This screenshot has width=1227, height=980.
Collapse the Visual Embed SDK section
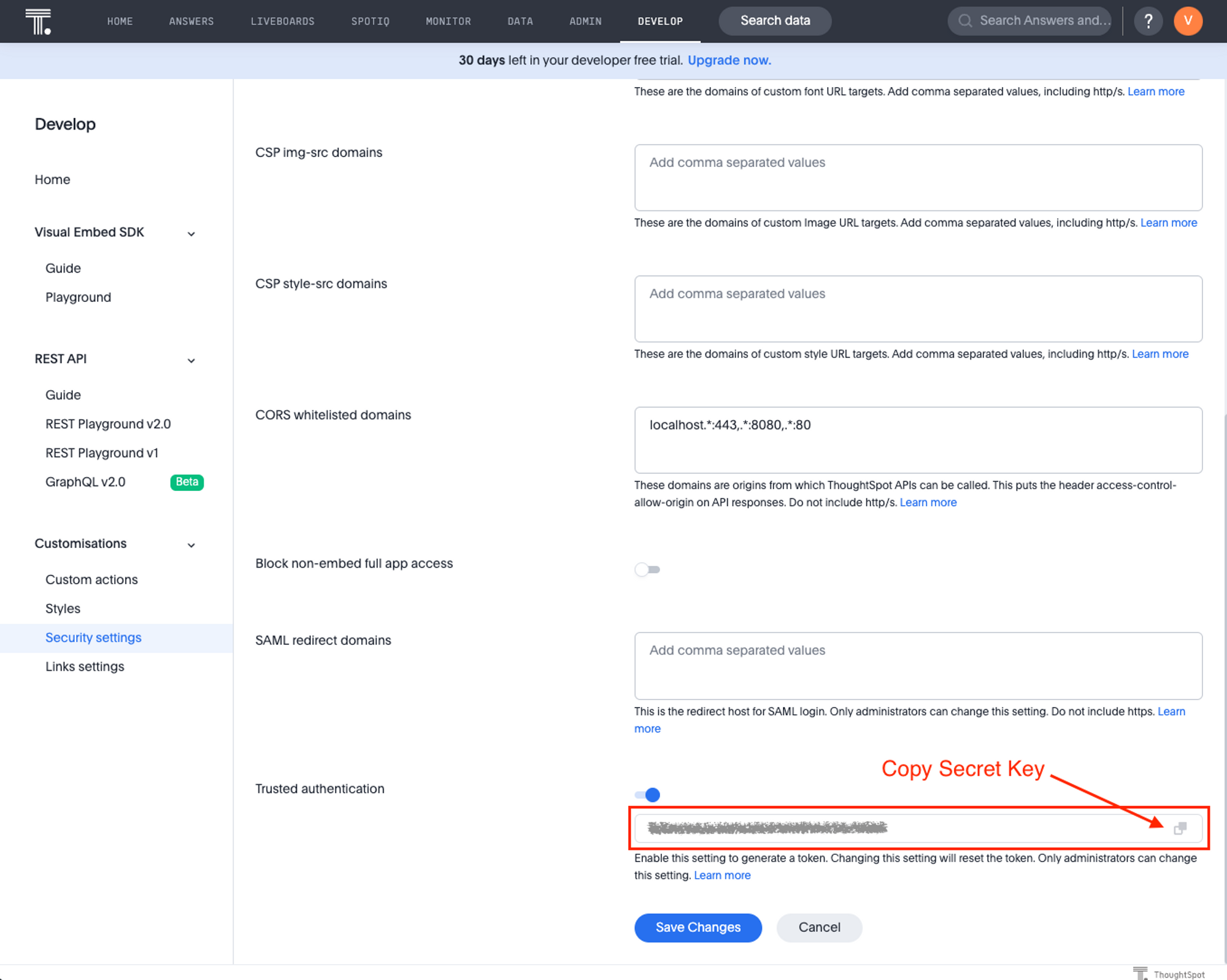point(191,234)
